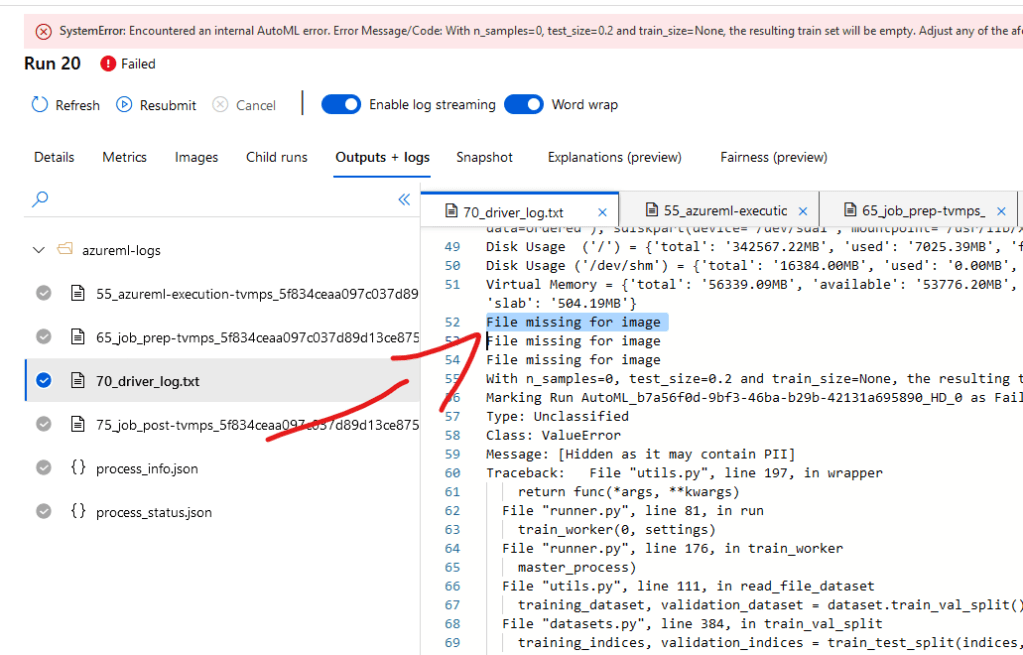This screenshot has height=655, width=1023.
Task: Open the Child runs tab
Action: (x=276, y=157)
